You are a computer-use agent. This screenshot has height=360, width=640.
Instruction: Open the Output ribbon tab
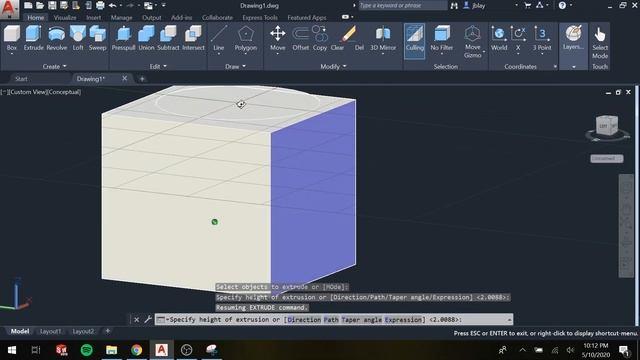pyautogui.click(x=151, y=18)
